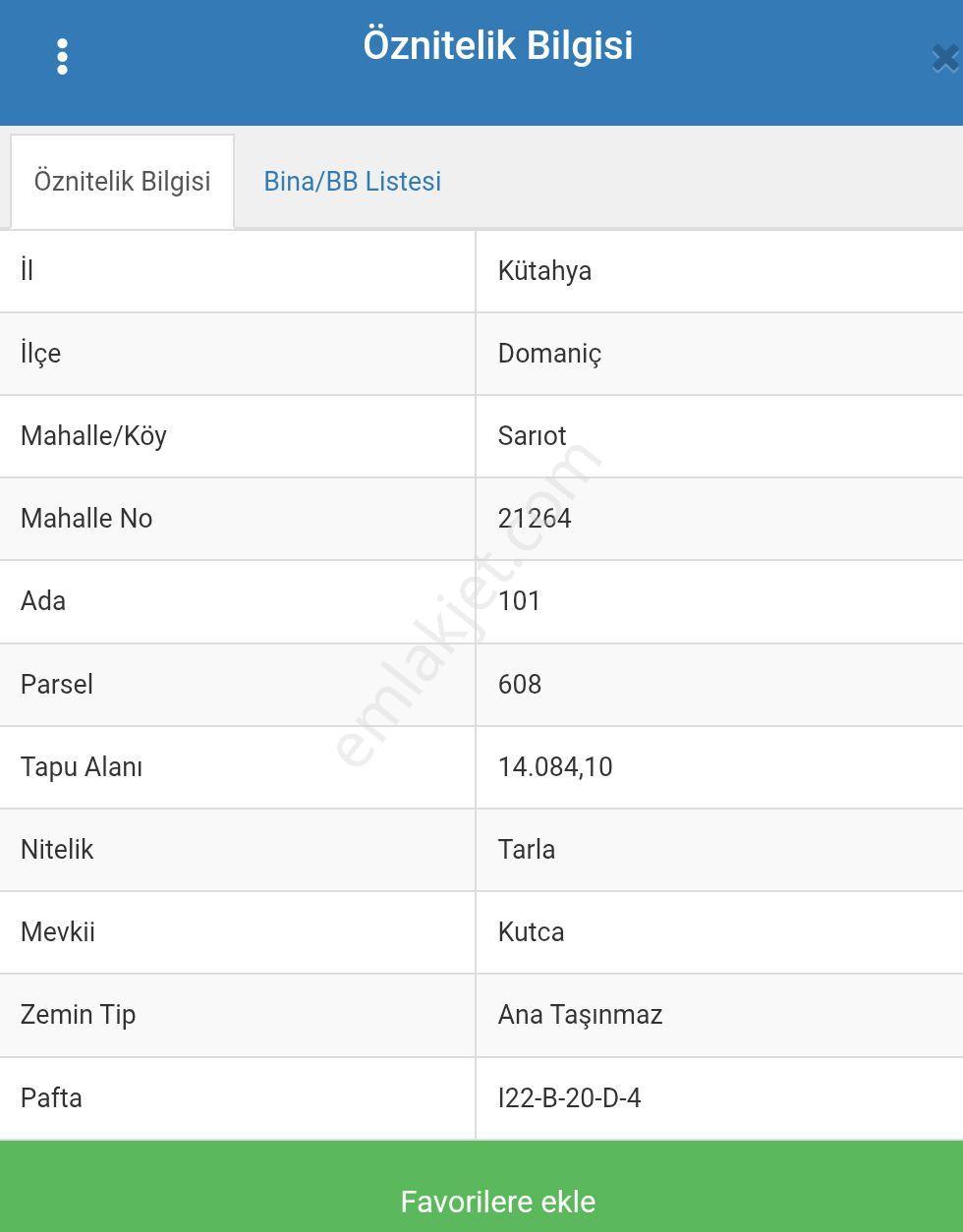This screenshot has height=1232, width=963.
Task: Select Tapu Alanı value 14.084,10
Action: click(555, 767)
